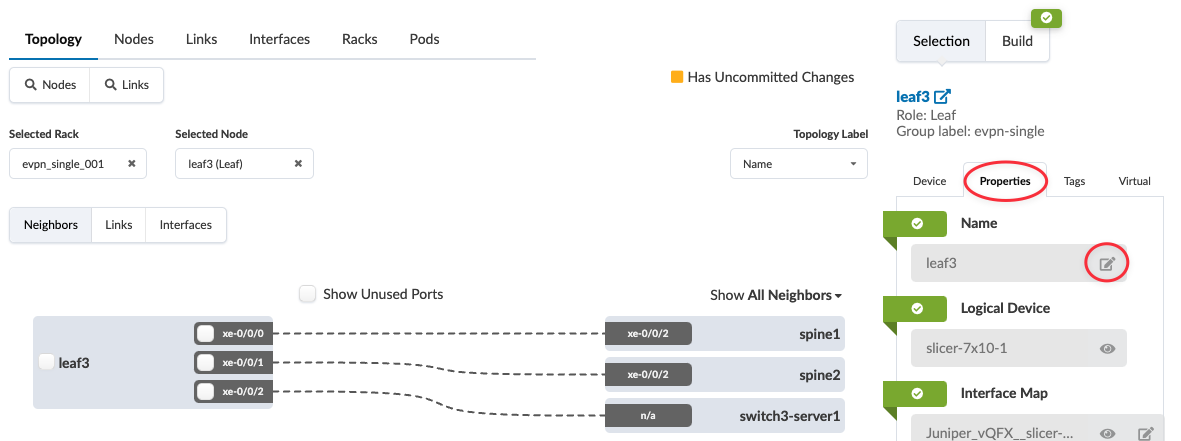Remove the leaf3 (Leaf) selected node
This screenshot has height=441, width=1181.
[298, 164]
